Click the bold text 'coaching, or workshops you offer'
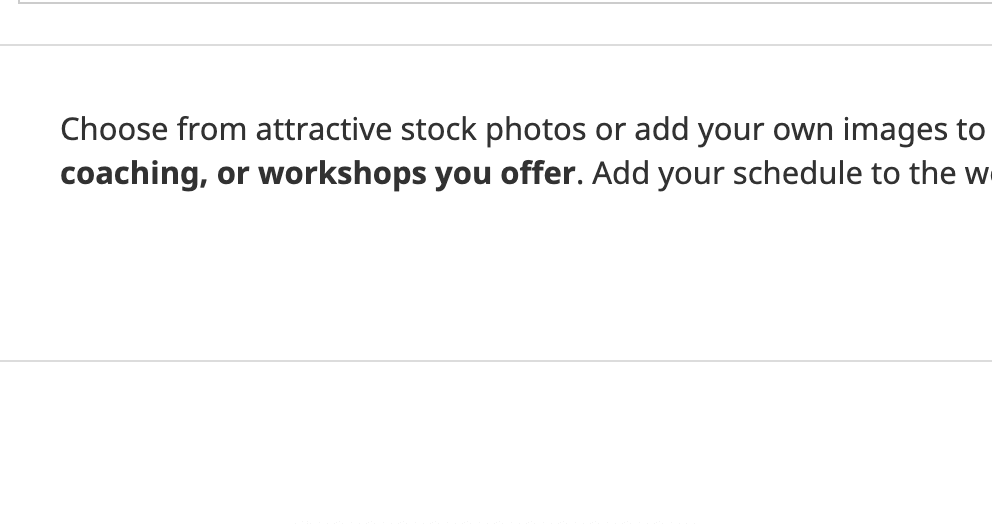The image size is (992, 524). pos(318,174)
